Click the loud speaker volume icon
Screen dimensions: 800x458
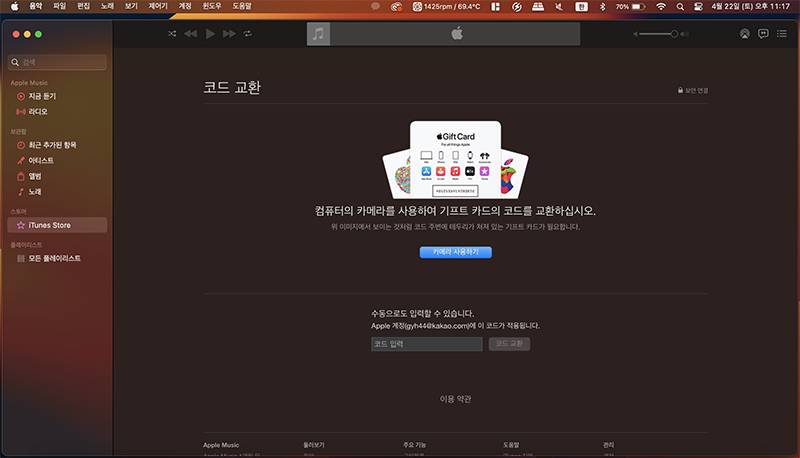(685, 34)
